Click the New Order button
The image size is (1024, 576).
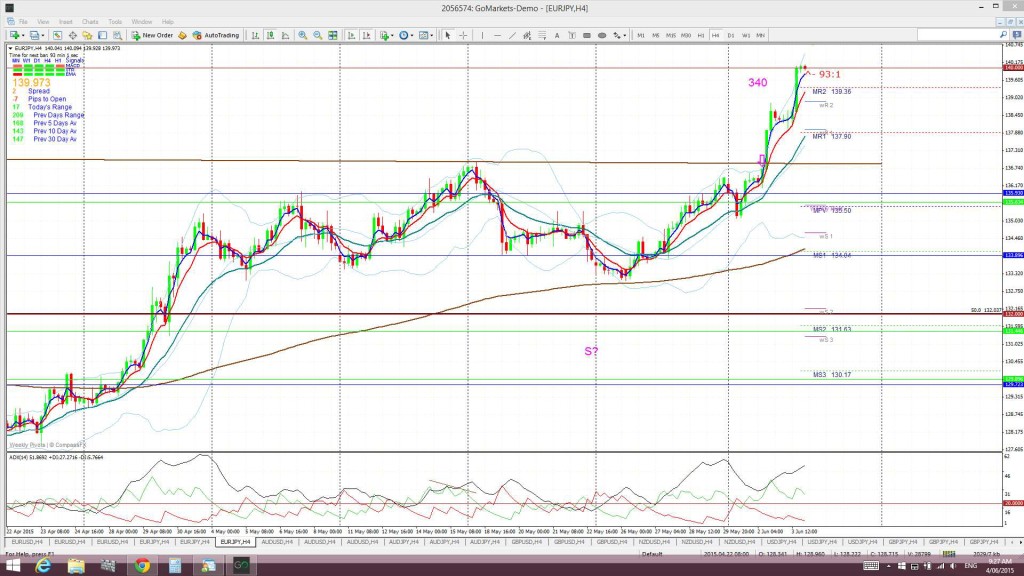(152, 35)
